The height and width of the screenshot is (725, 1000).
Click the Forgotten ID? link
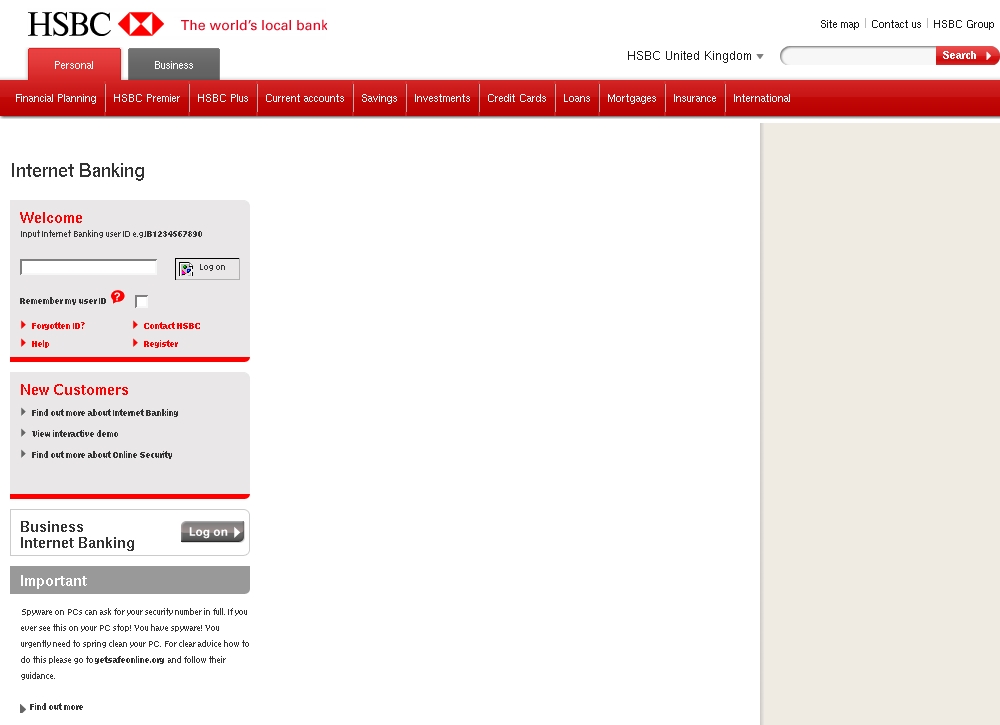(58, 326)
